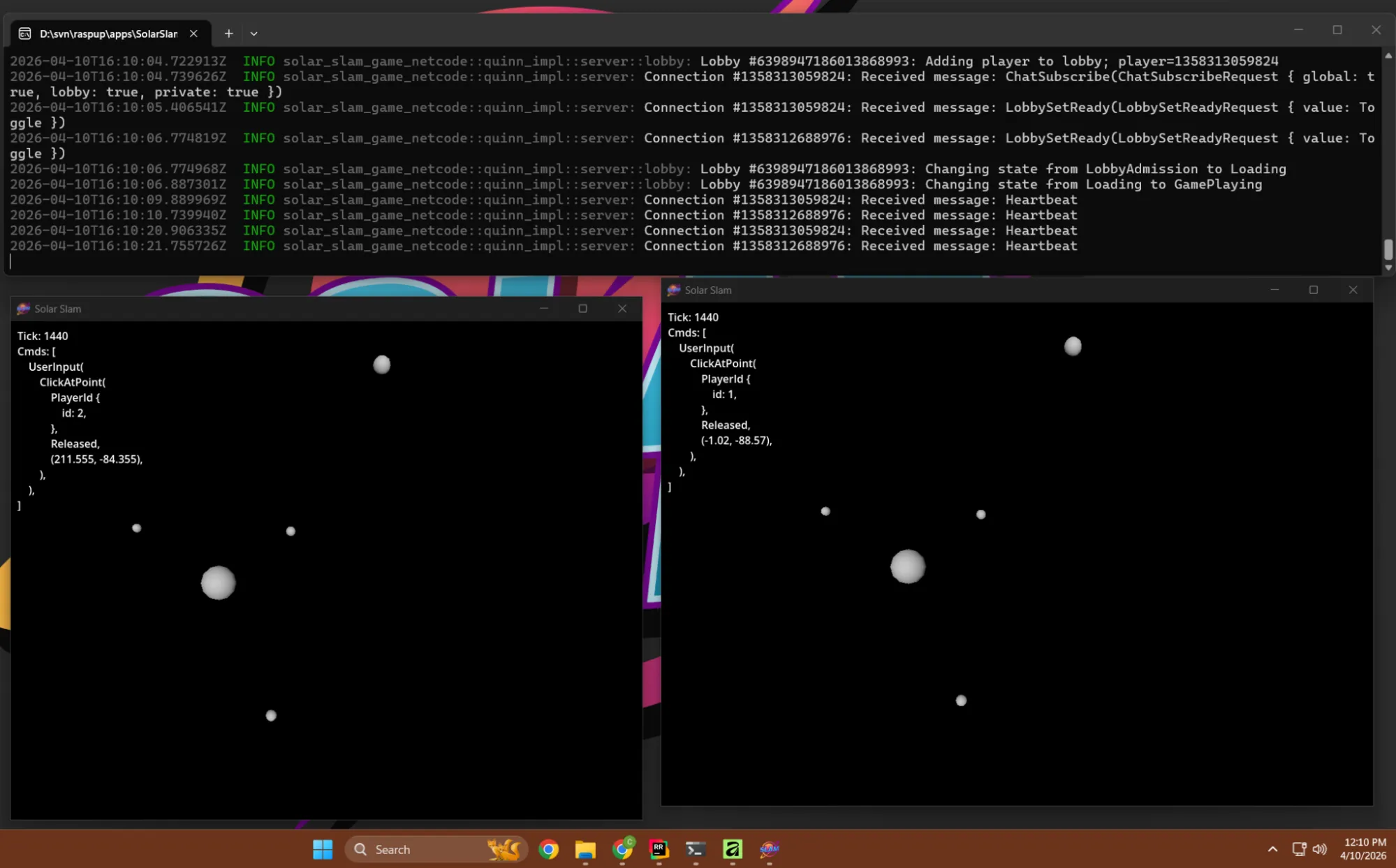Screen dimensions: 1396x868
Task: Click '(211.555, -84.355),' coordinates in left window
Action: point(96,459)
